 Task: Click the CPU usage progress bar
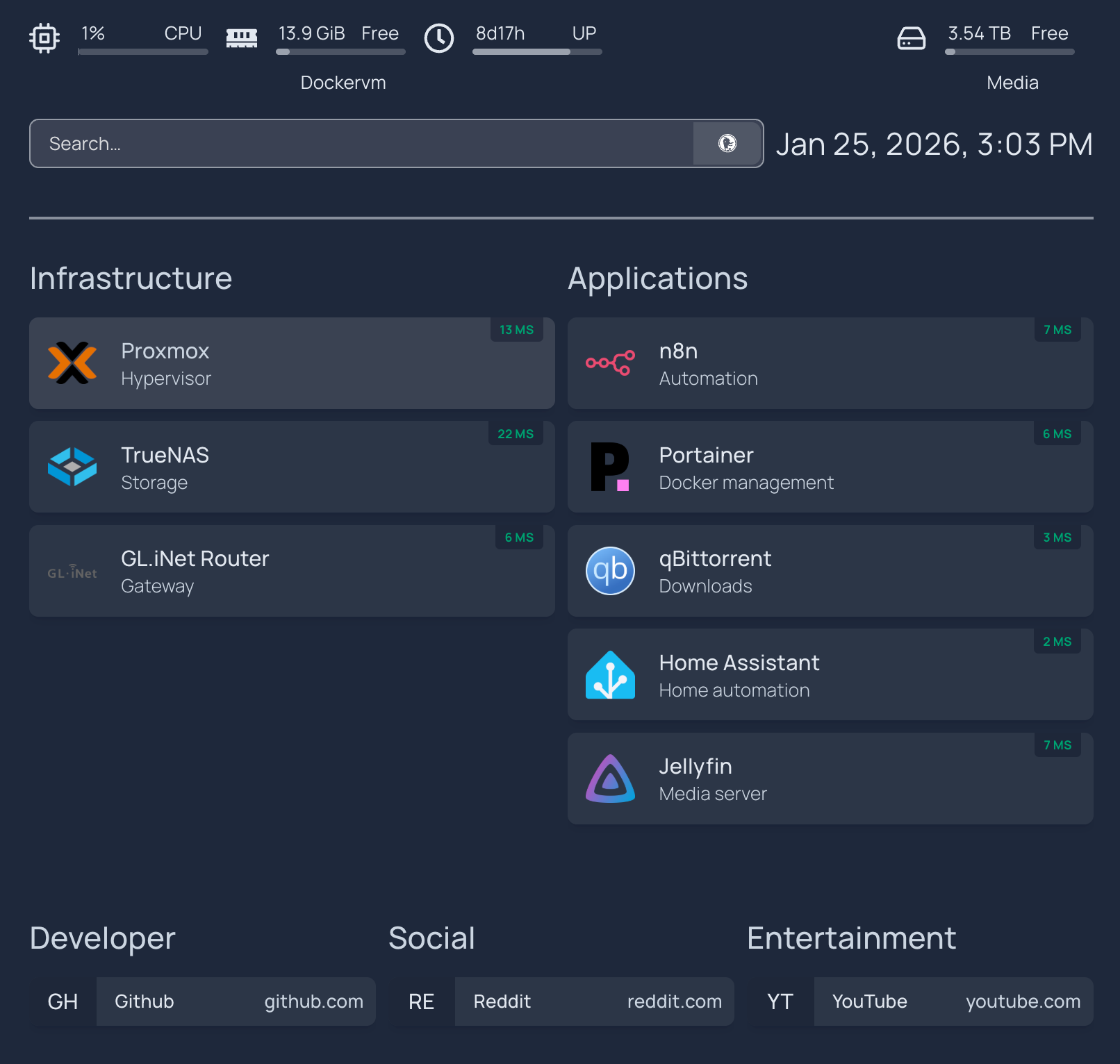142,51
